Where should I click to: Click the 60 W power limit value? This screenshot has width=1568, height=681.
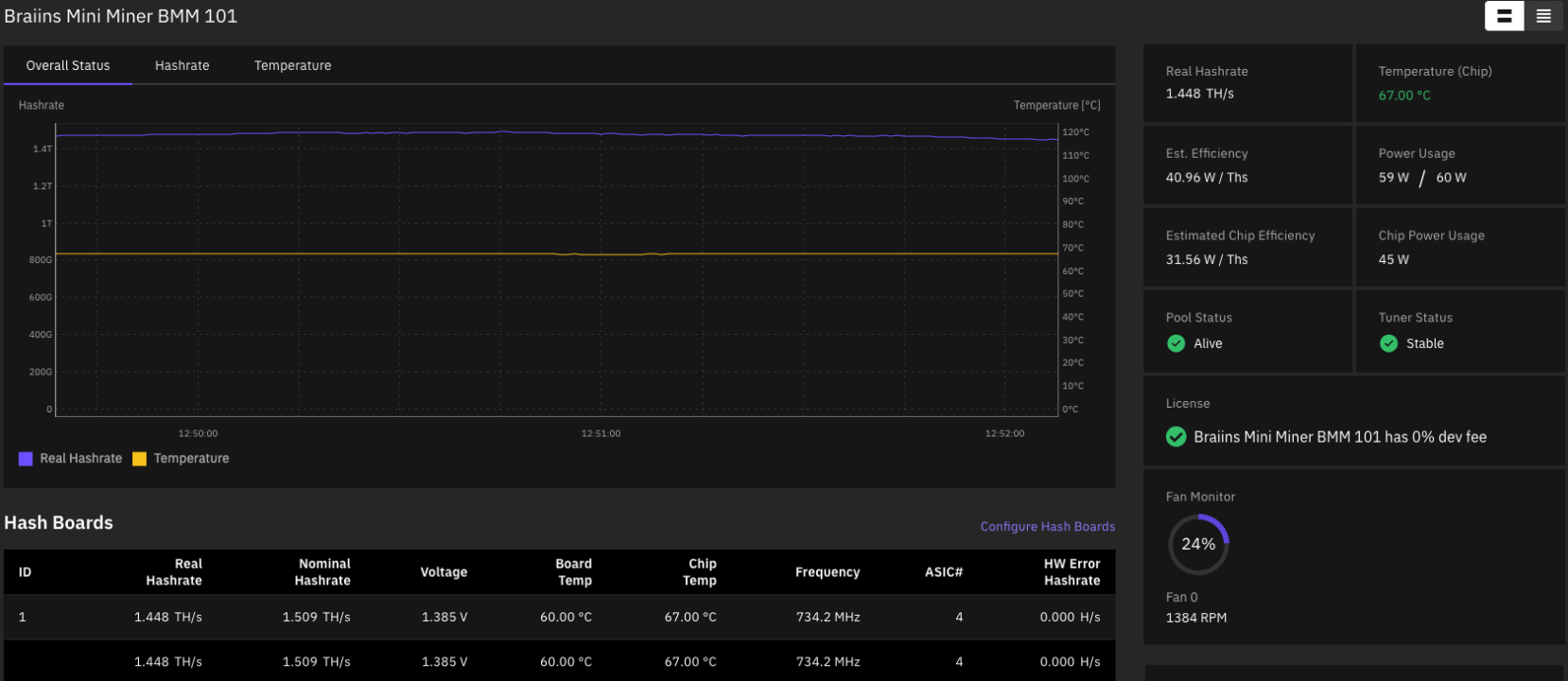coord(1451,178)
